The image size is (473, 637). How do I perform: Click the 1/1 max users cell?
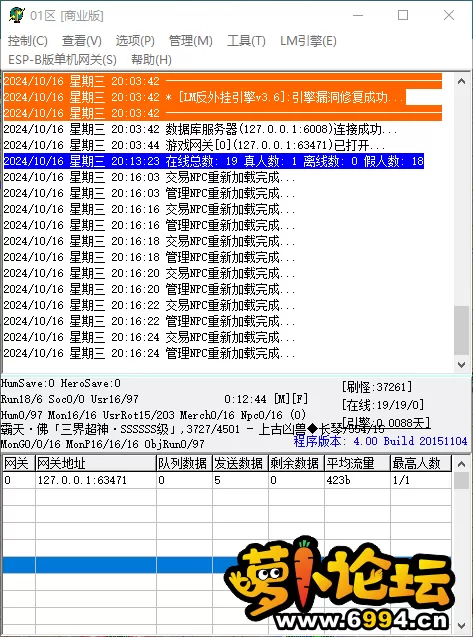point(421,480)
